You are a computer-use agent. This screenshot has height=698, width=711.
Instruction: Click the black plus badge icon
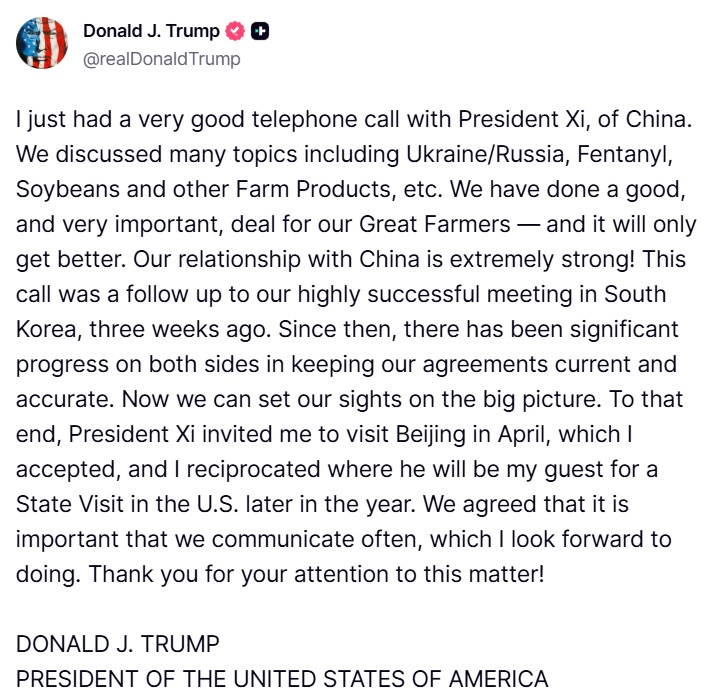[x=260, y=31]
